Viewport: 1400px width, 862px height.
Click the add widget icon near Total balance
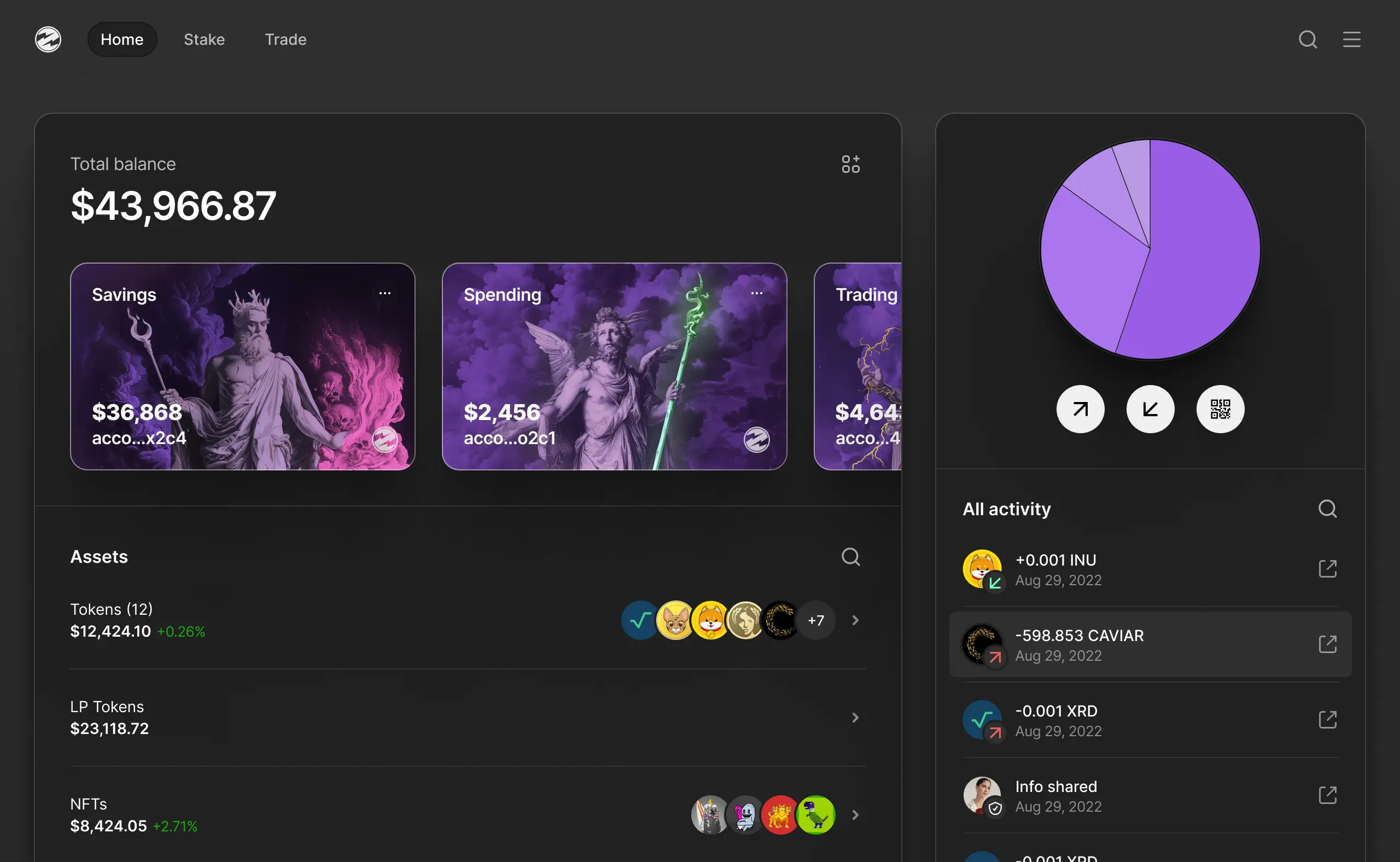click(x=850, y=164)
